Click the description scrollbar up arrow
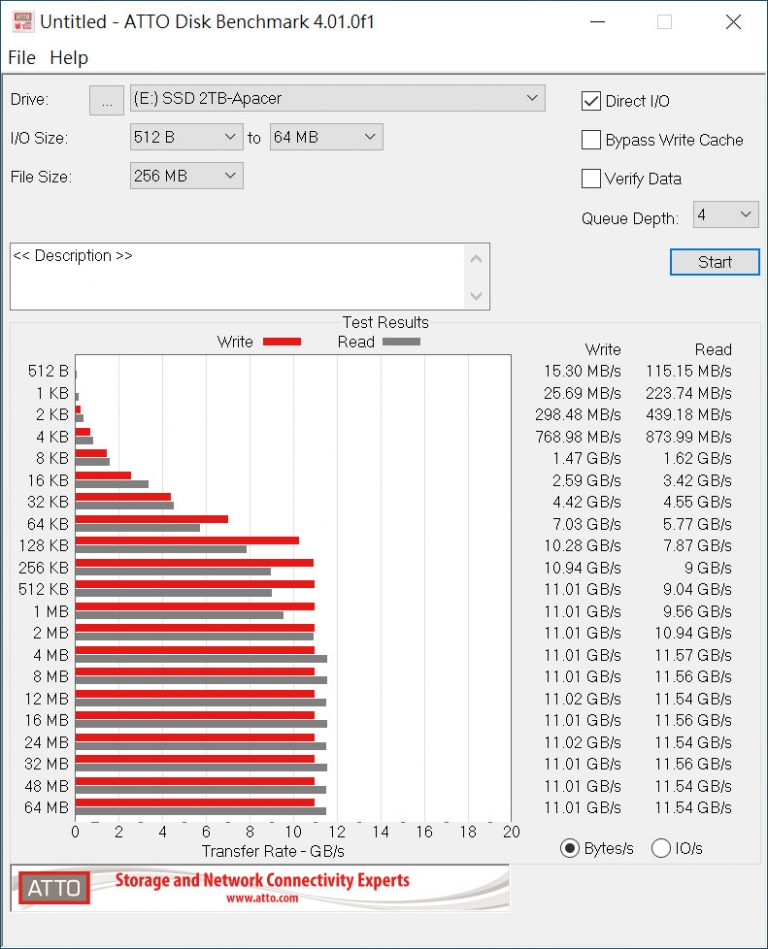768x949 pixels. [476, 259]
